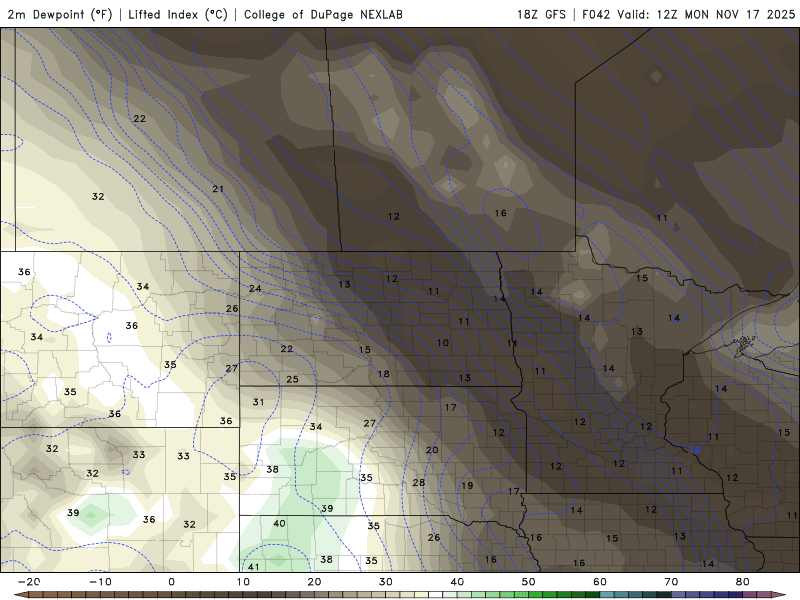This screenshot has width=800, height=600.
Task: Click 'College of DuPage NEXLAB' header text
Action: pyautogui.click(x=323, y=14)
